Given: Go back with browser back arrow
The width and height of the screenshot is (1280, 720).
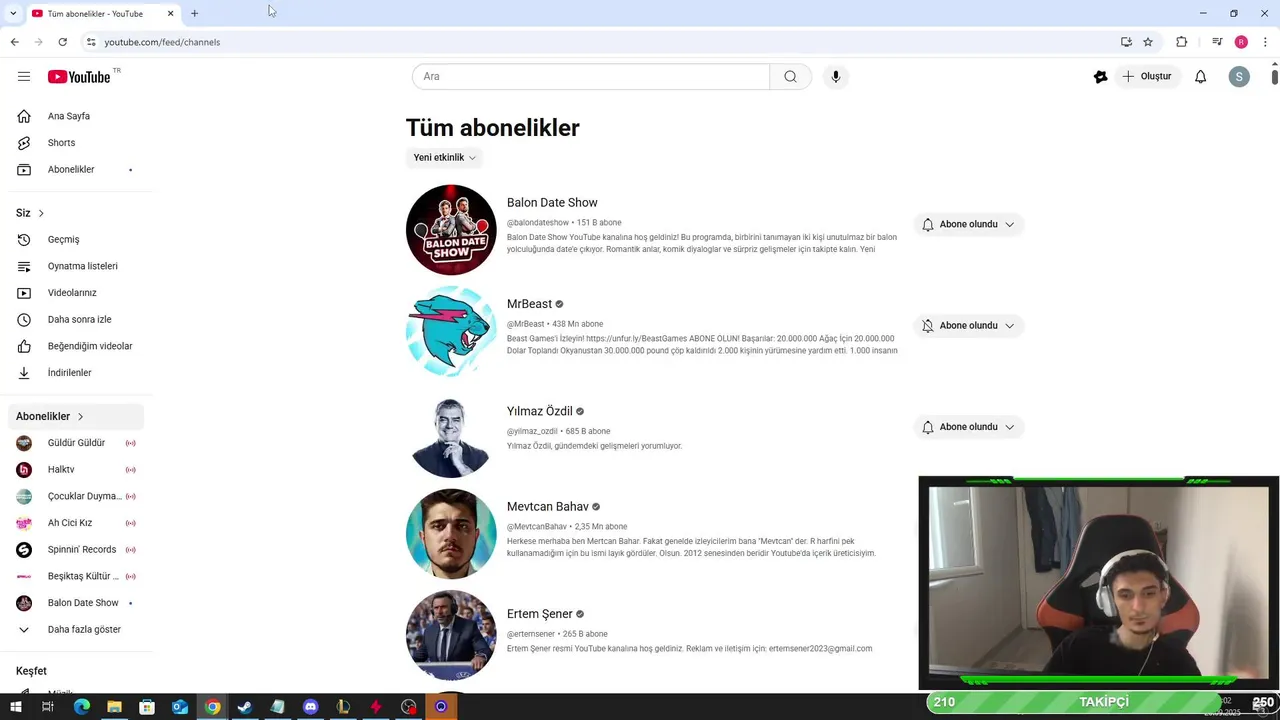Looking at the screenshot, I should (14, 42).
